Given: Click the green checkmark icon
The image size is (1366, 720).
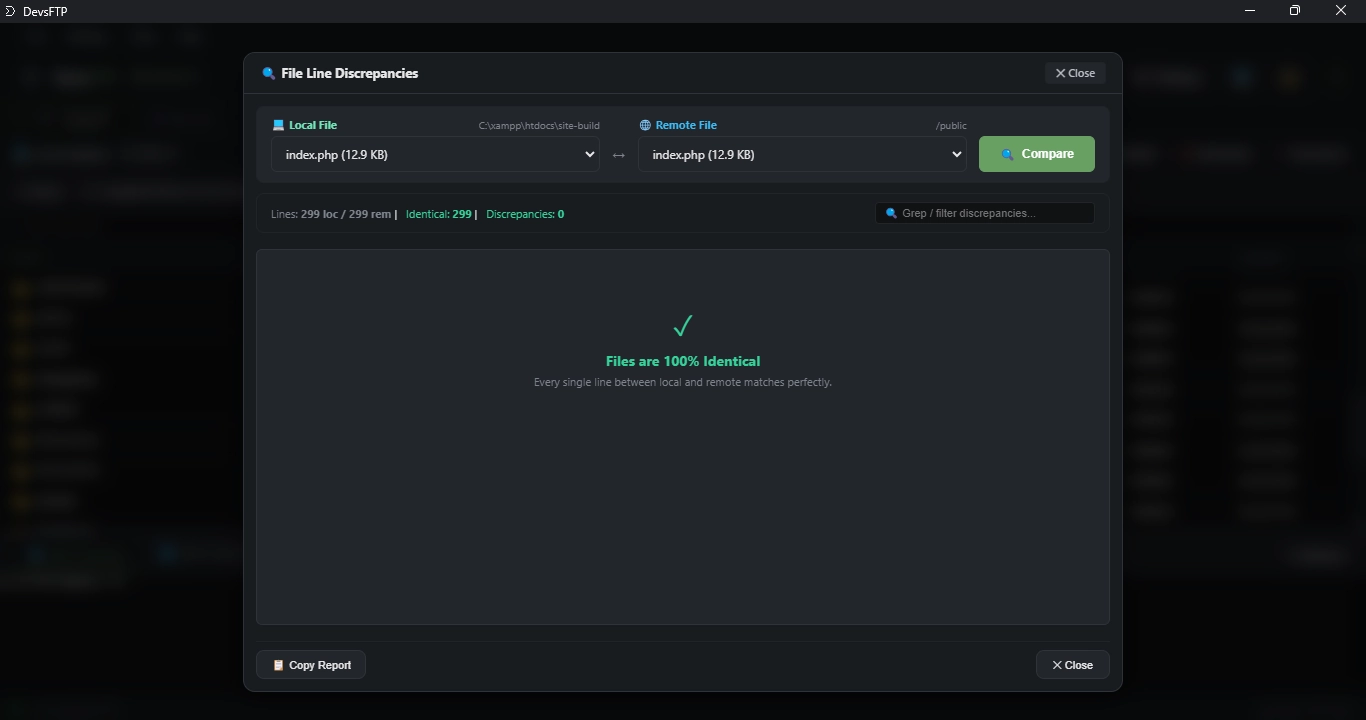Looking at the screenshot, I should point(683,326).
